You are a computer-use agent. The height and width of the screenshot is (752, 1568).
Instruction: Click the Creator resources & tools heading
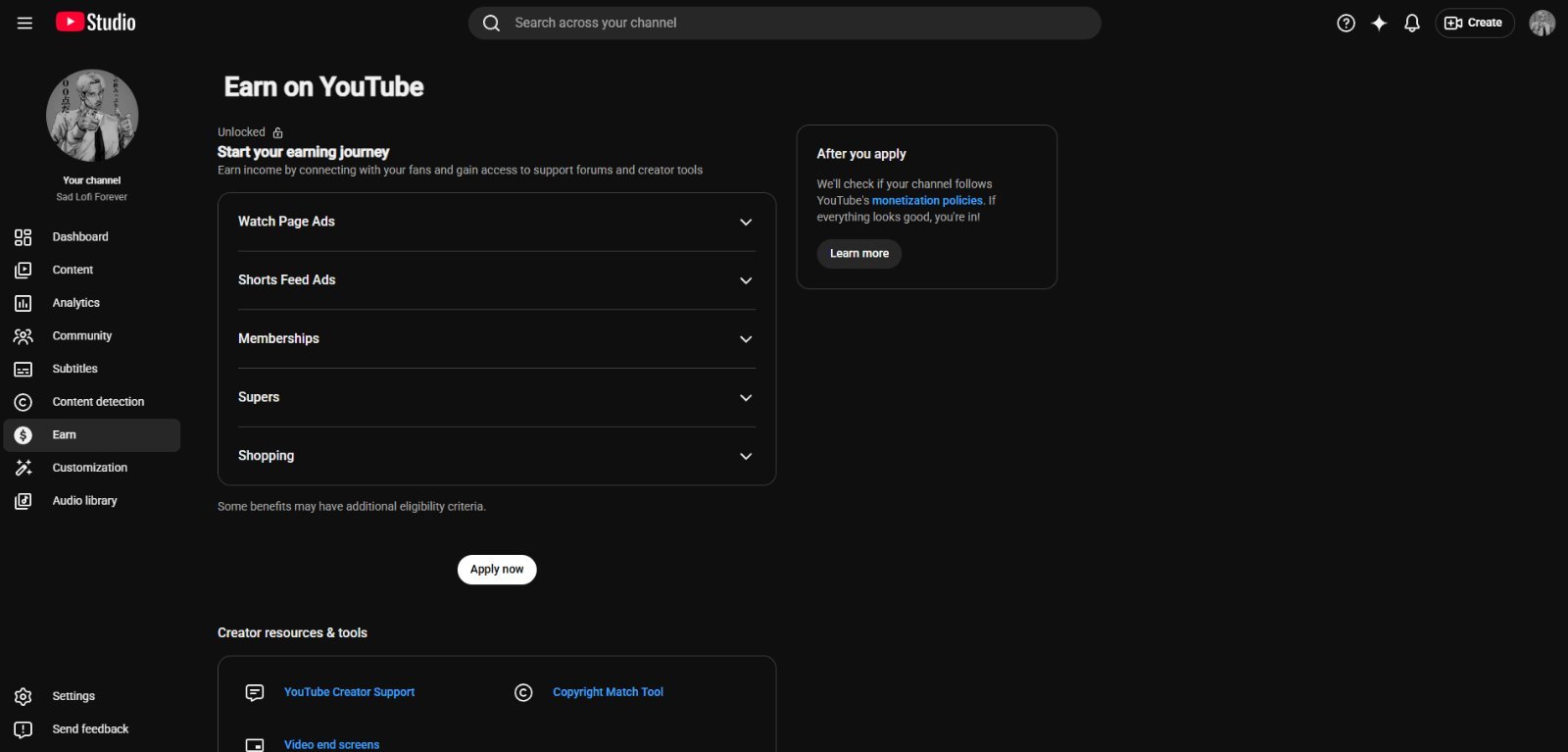point(292,633)
